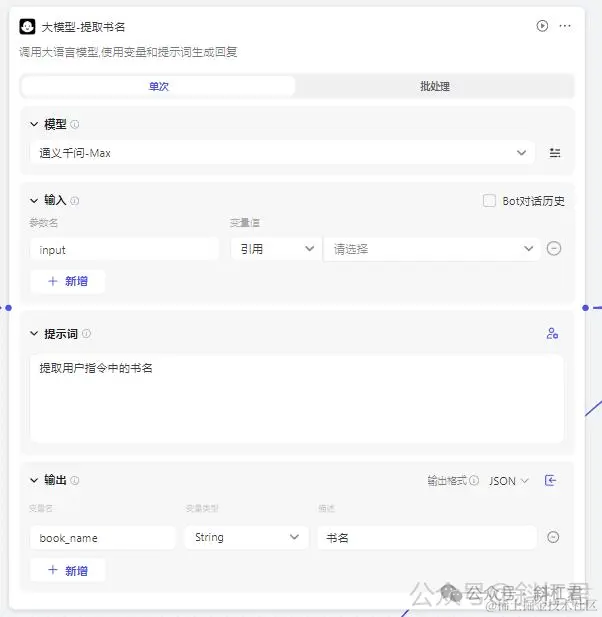Viewport: 602px width, 617px height.
Task: Click the import output structure icon
Action: coord(550,480)
